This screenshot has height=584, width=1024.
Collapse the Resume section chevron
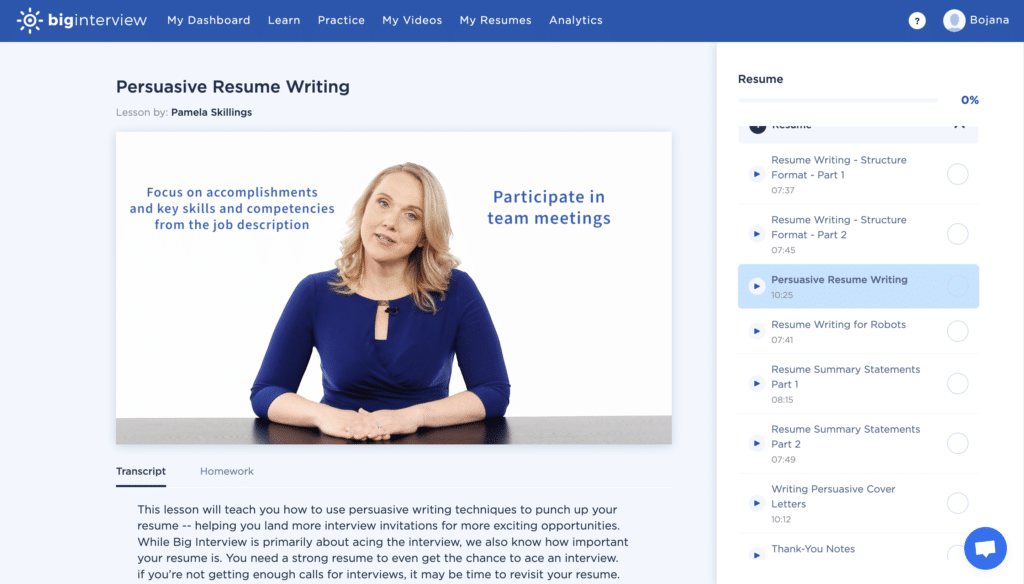pyautogui.click(x=959, y=127)
